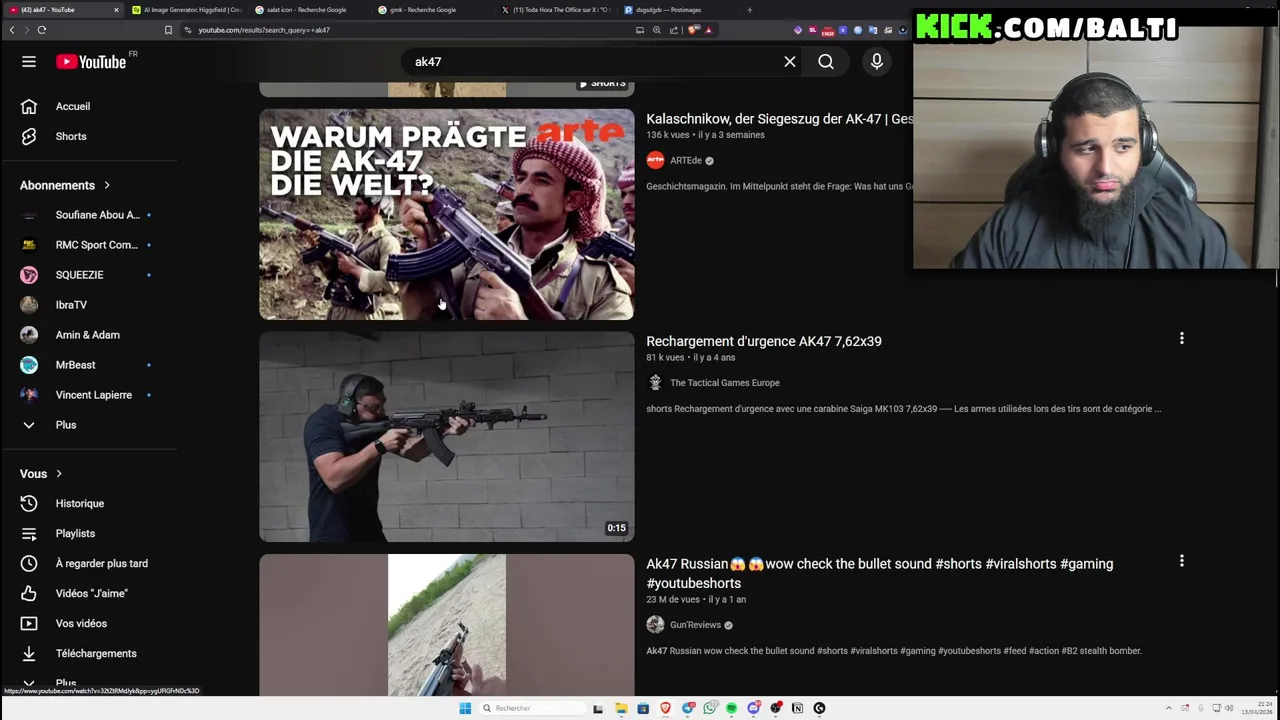
Task: Open Discord from the taskbar
Action: (754, 708)
